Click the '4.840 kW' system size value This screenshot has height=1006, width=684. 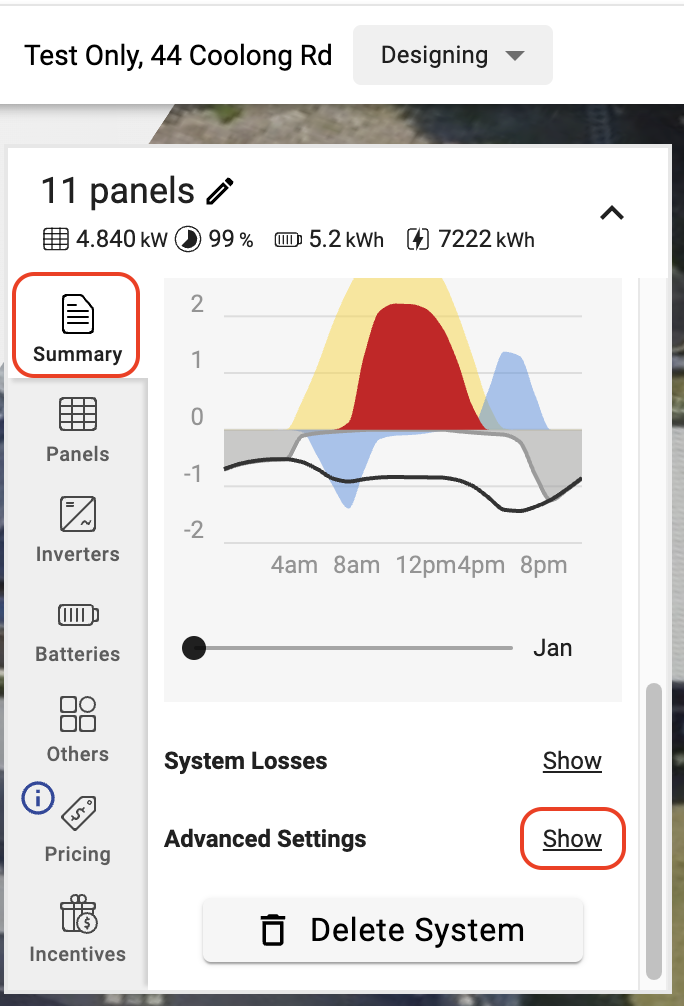(x=121, y=239)
